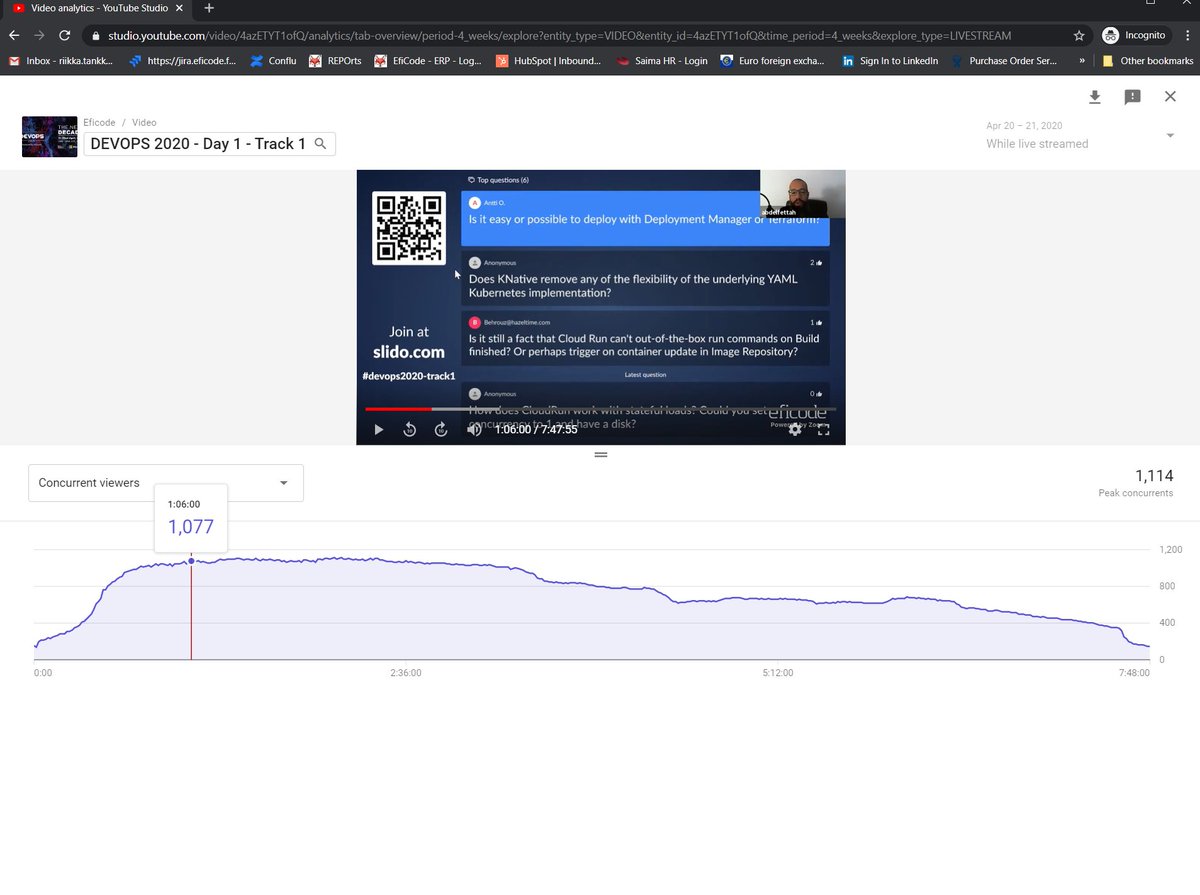Mute the video player volume

(474, 429)
